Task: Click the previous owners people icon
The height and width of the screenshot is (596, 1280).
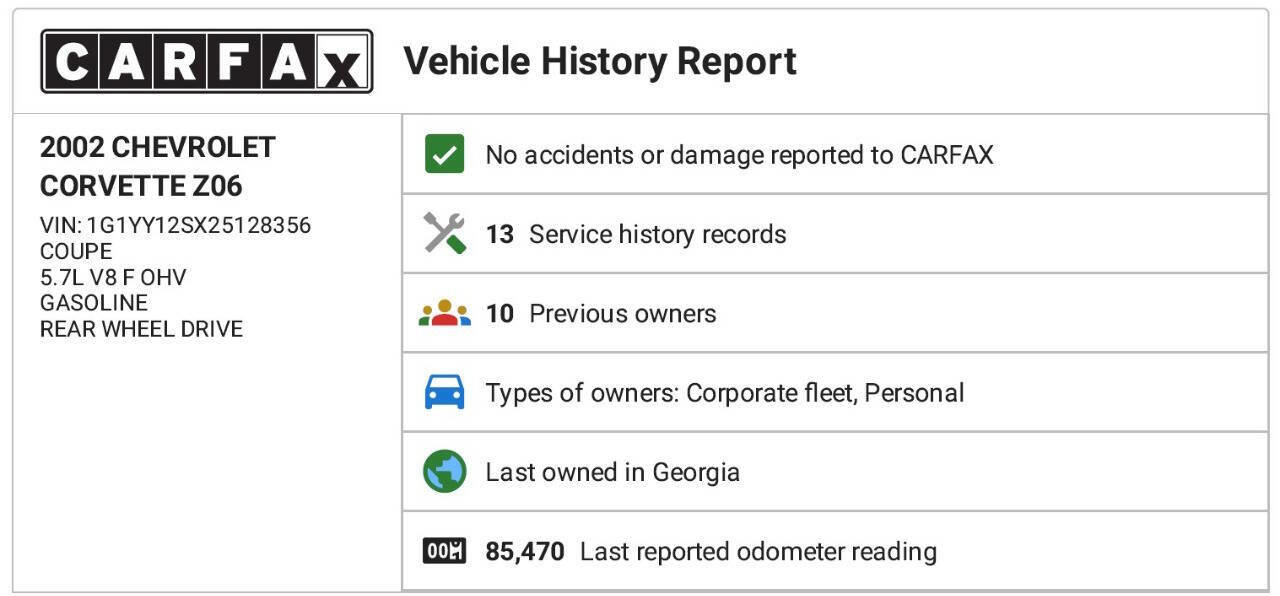Action: pos(444,314)
